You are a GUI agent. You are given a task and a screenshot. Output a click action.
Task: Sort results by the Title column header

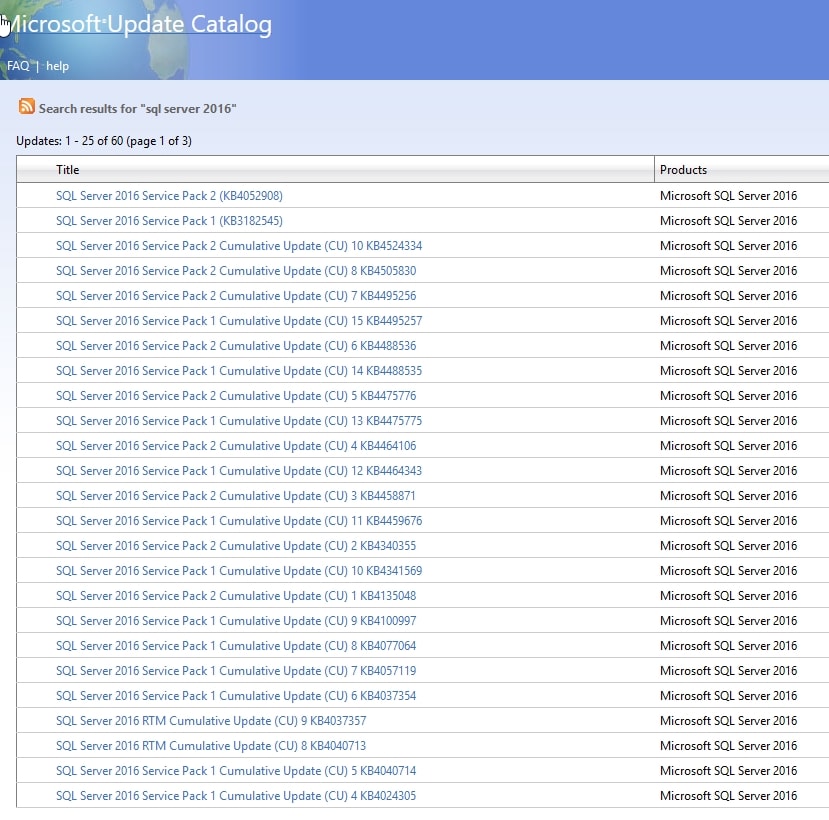coord(68,170)
